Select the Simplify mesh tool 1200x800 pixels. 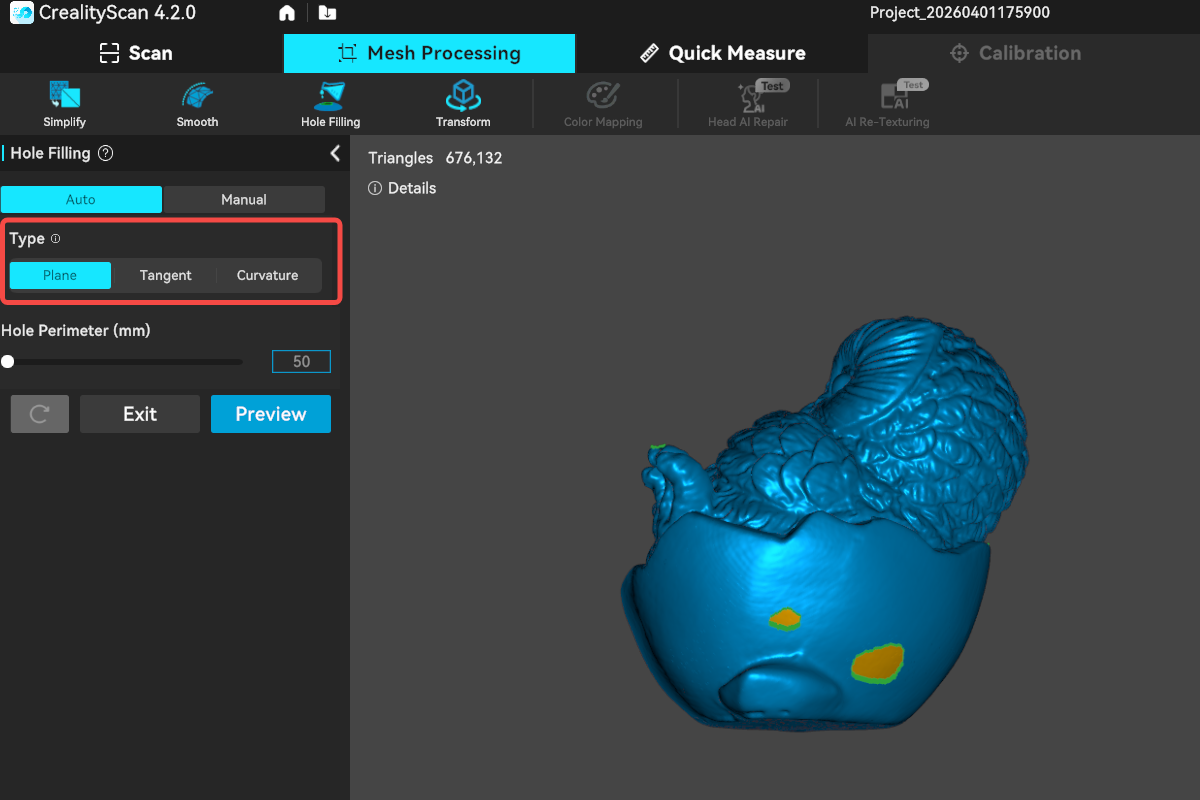64,104
